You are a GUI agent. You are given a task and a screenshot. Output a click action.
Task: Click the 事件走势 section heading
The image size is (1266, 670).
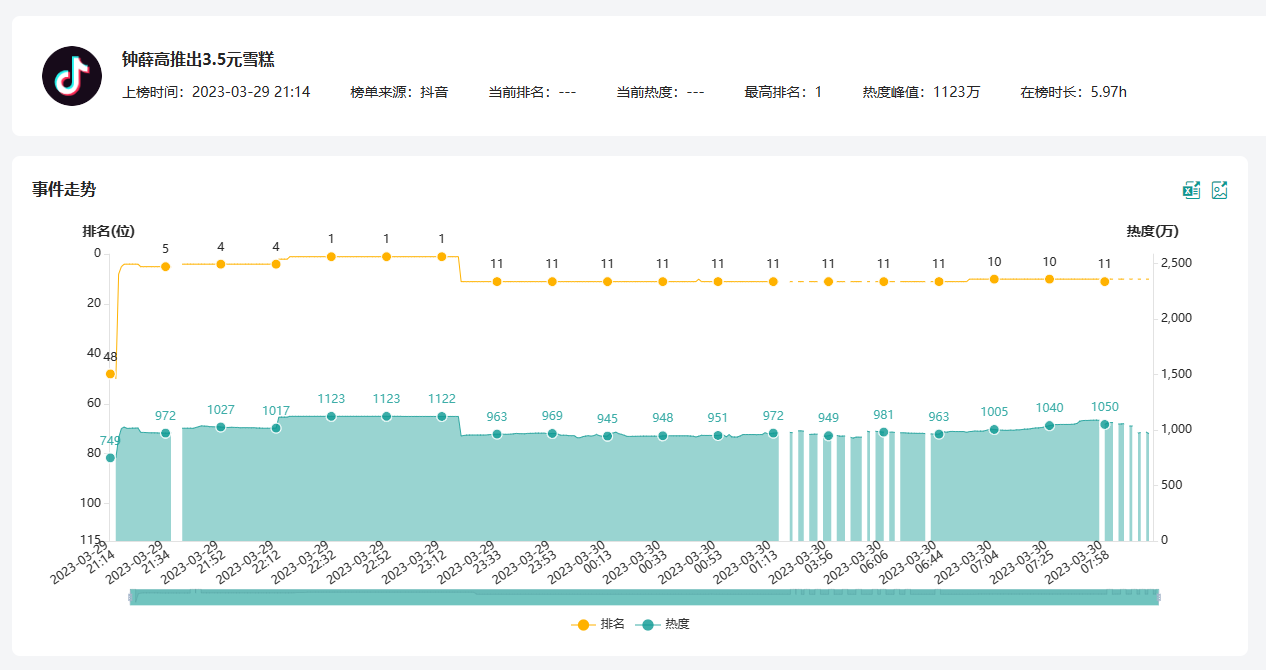pyautogui.click(x=64, y=190)
